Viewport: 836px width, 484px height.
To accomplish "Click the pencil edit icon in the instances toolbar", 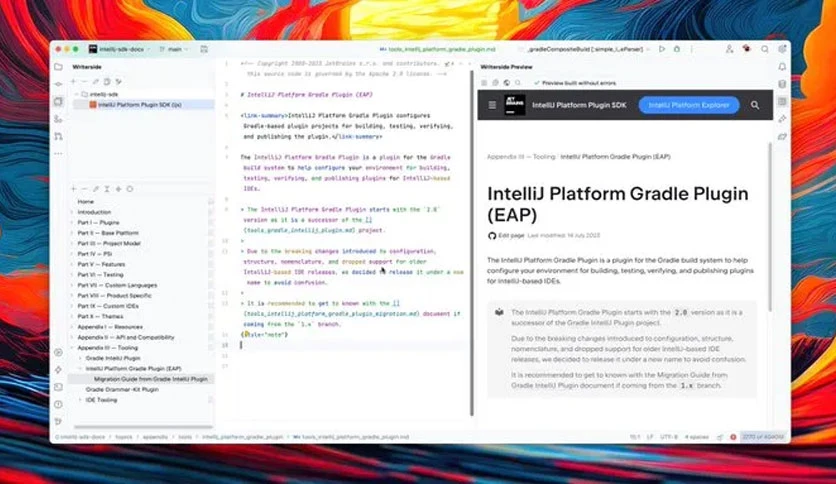I will (95, 82).
